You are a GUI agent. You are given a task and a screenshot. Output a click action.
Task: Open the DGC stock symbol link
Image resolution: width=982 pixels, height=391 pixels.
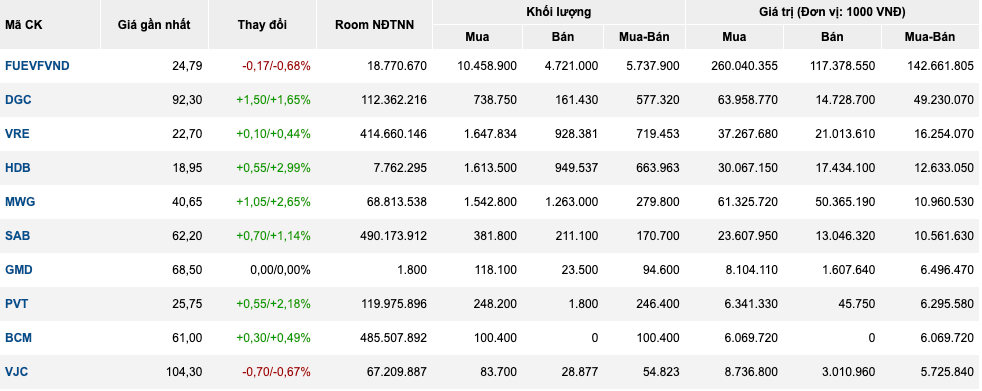18,100
